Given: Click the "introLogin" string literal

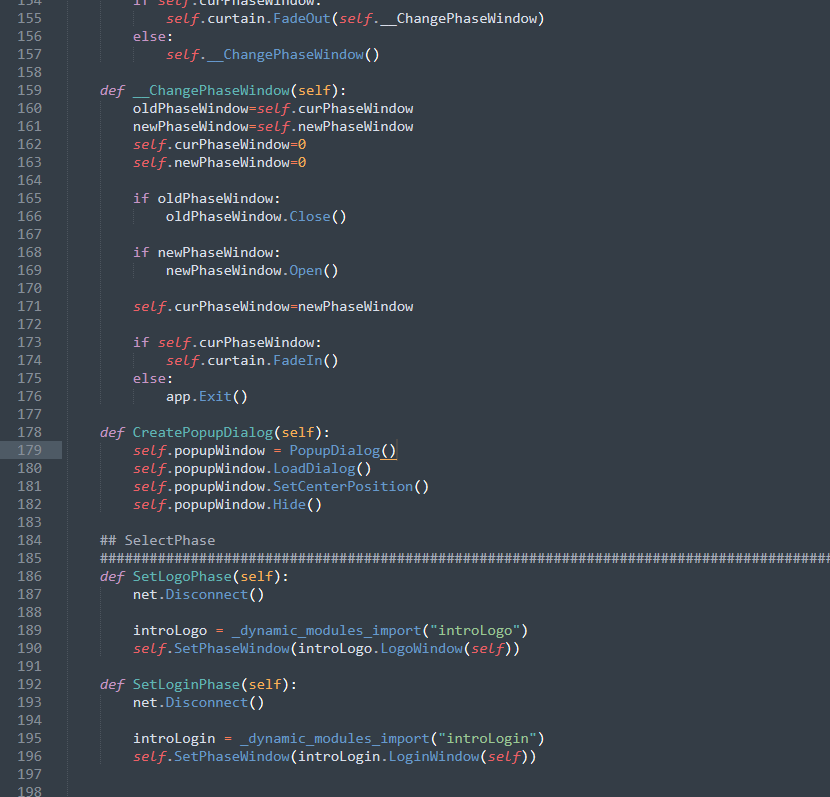Looking at the screenshot, I should click(x=486, y=739).
